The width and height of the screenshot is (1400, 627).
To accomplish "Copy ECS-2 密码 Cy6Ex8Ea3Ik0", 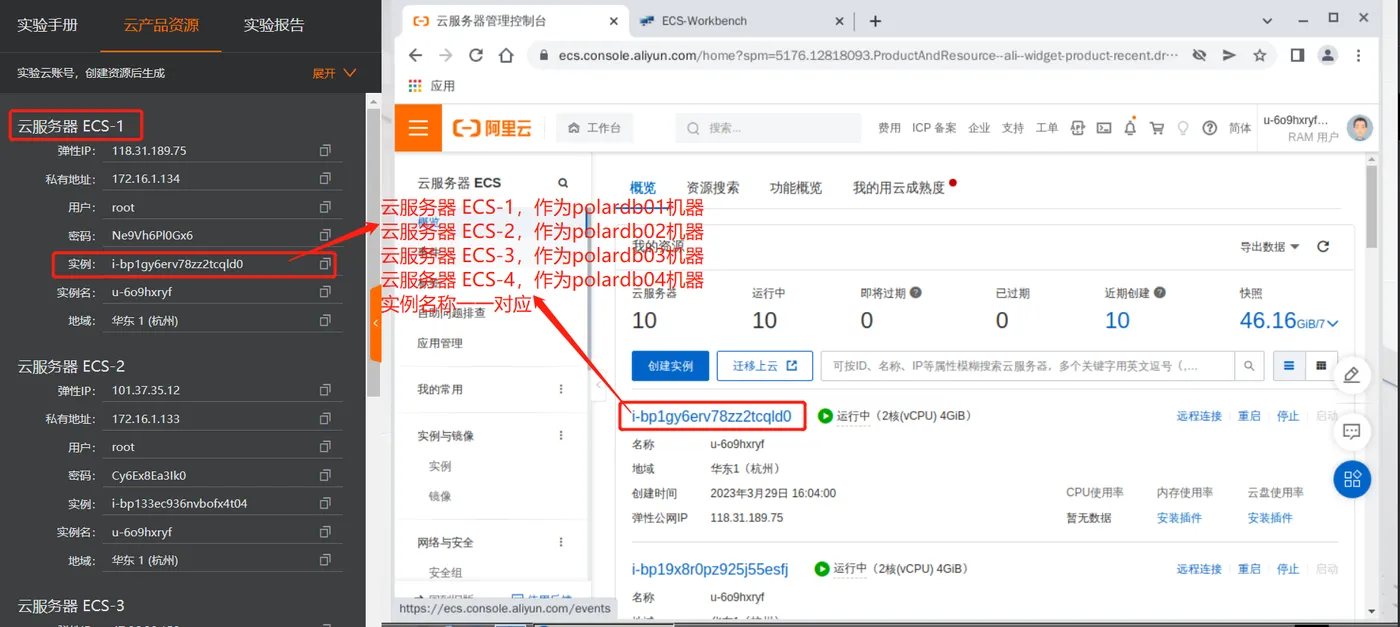I will click(325, 475).
